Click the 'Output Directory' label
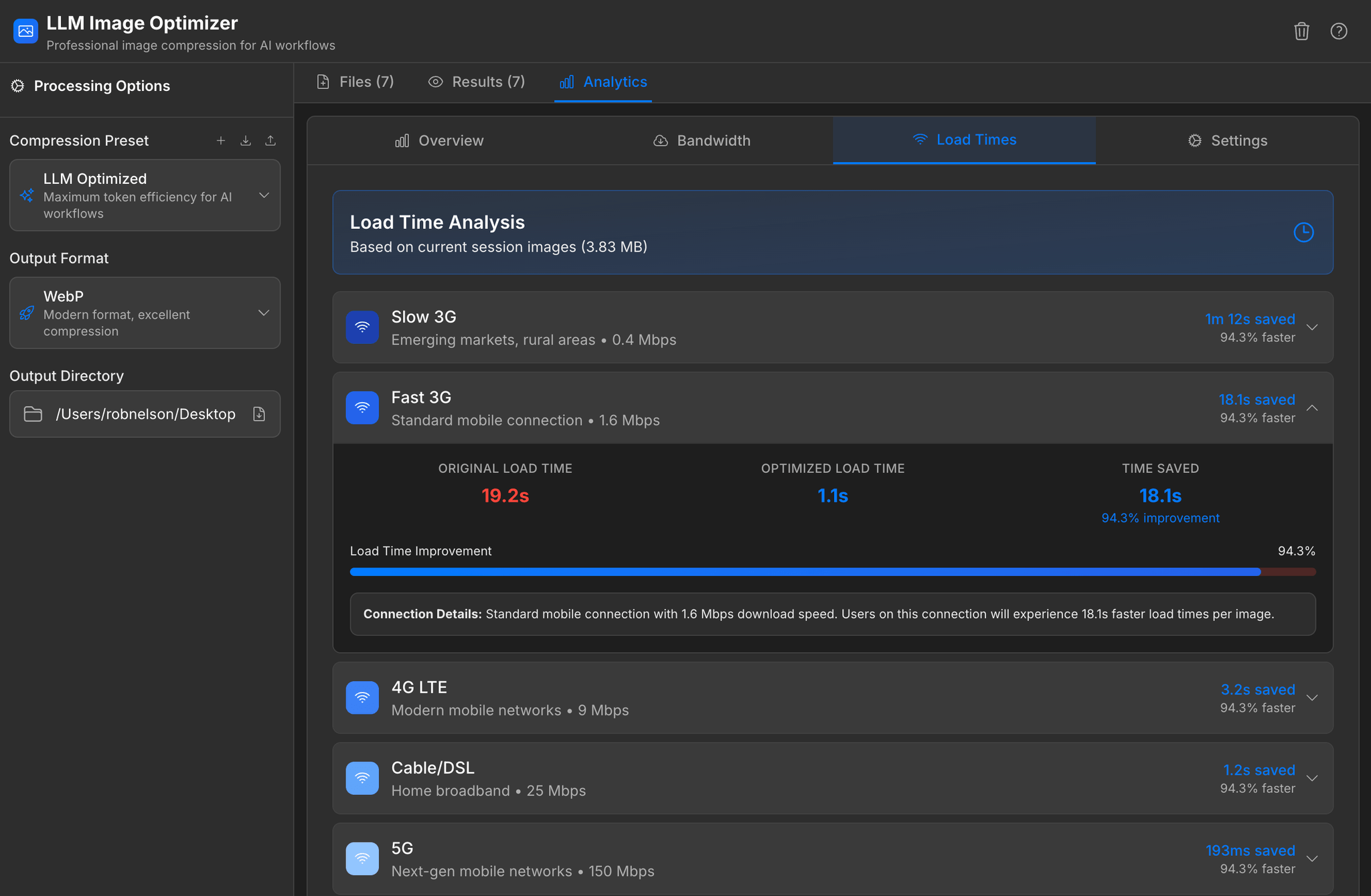 click(x=67, y=376)
